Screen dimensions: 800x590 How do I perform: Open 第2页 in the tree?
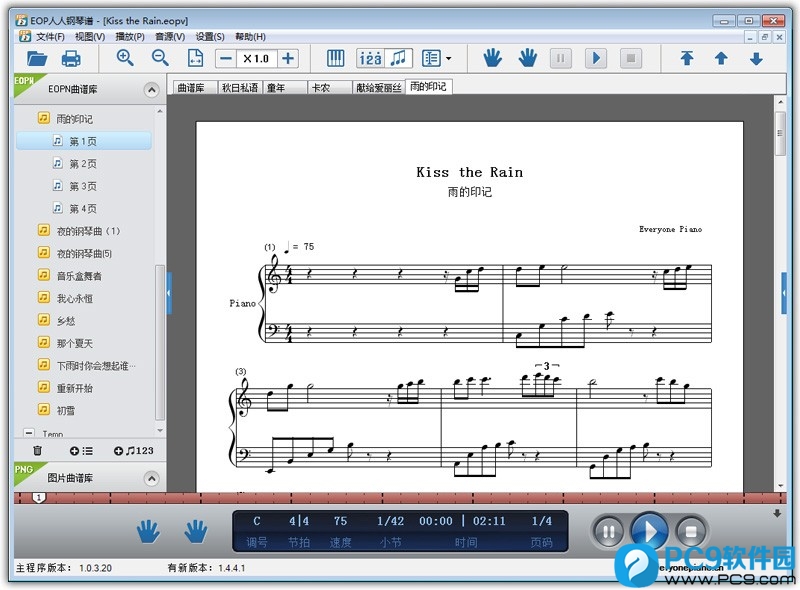[83, 164]
